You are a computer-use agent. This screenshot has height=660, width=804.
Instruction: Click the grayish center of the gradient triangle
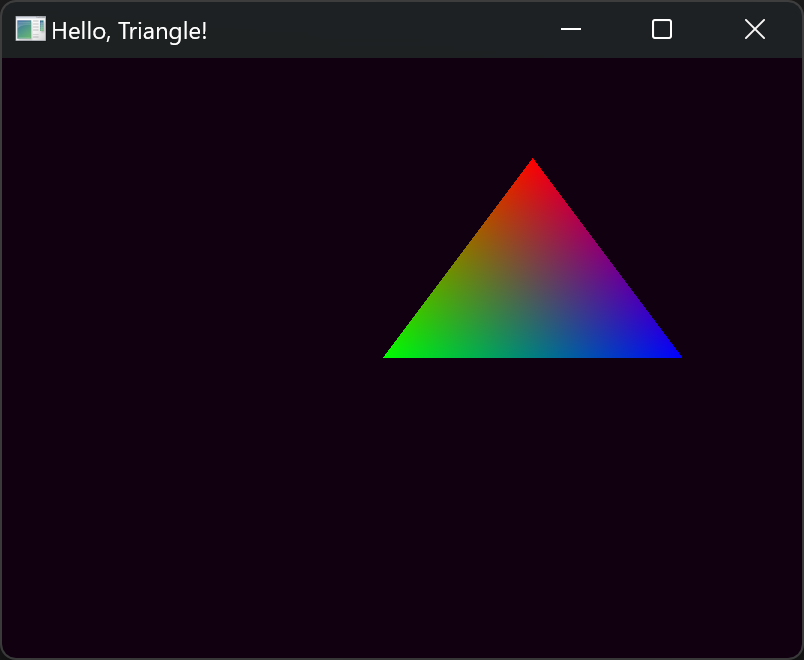(x=533, y=291)
